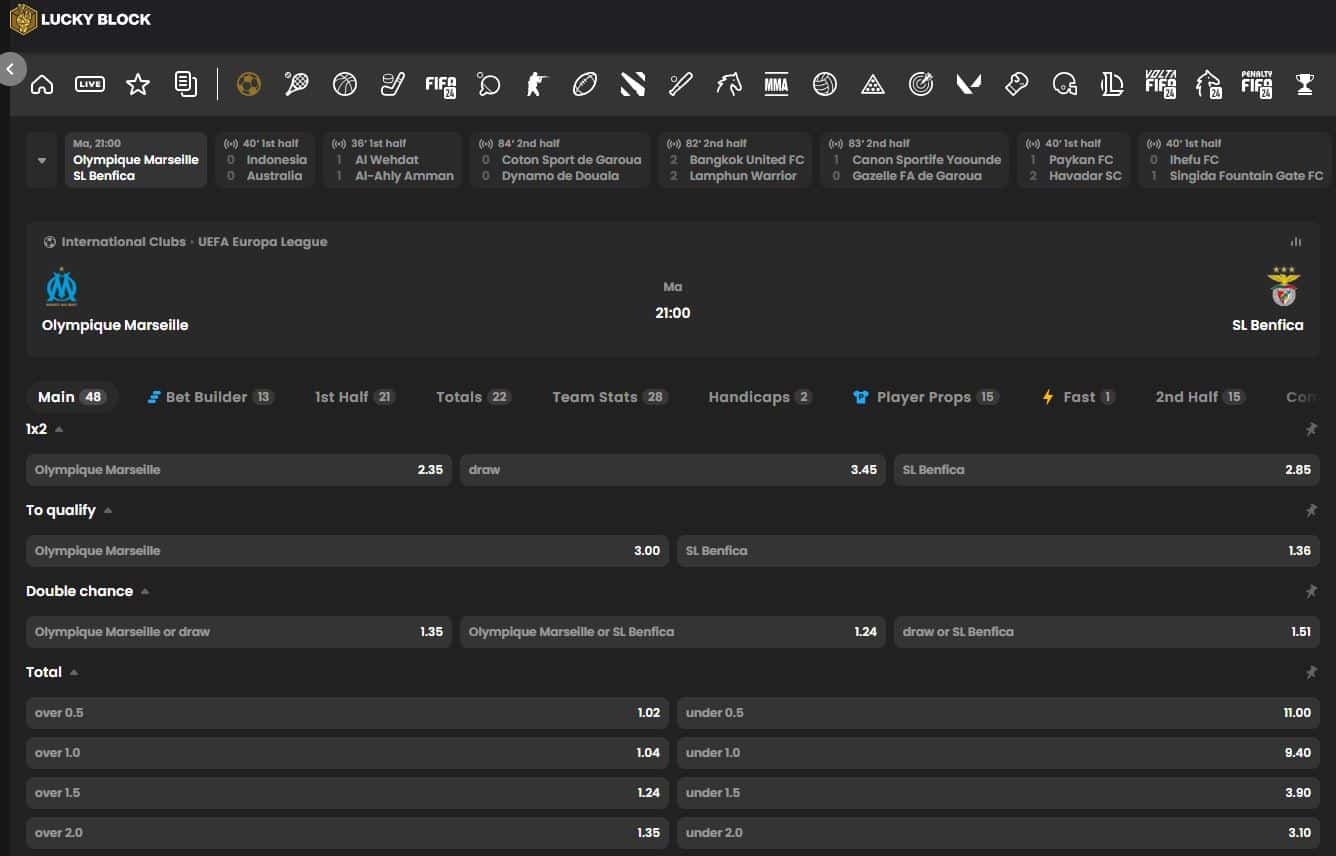Bet Olympique Marseille or draw 1.35
This screenshot has height=856, width=1336.
[x=239, y=632]
